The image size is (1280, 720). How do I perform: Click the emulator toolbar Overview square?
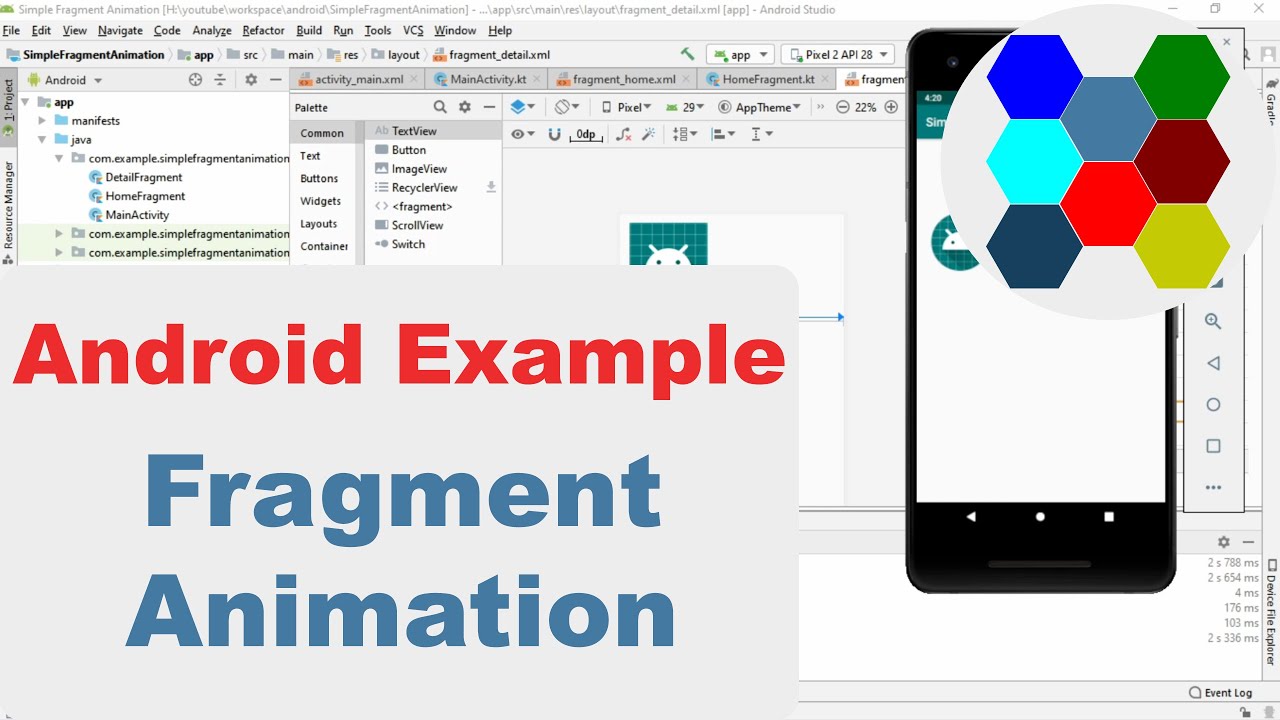tap(1213, 446)
